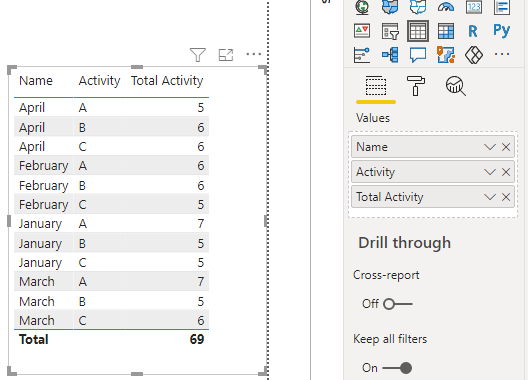Choose the KPI visualization icon

click(x=362, y=31)
